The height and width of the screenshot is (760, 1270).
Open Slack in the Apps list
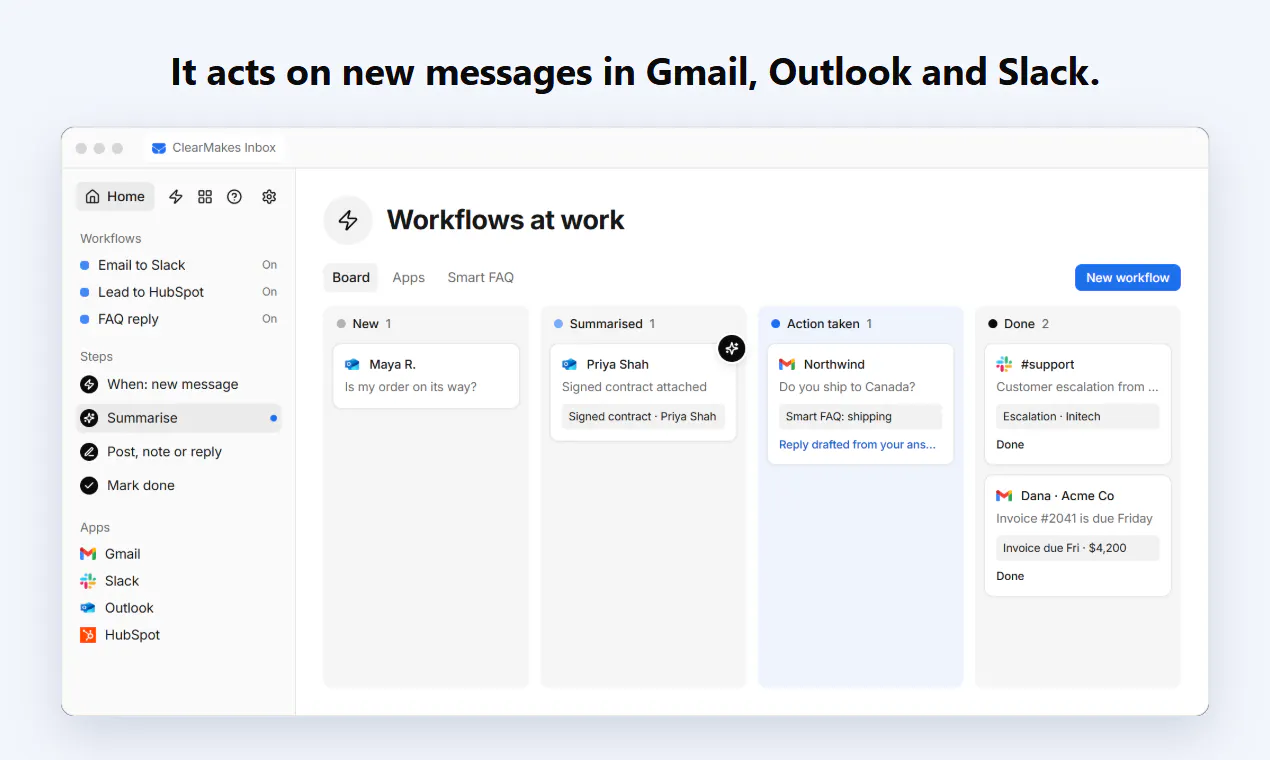tap(122, 581)
